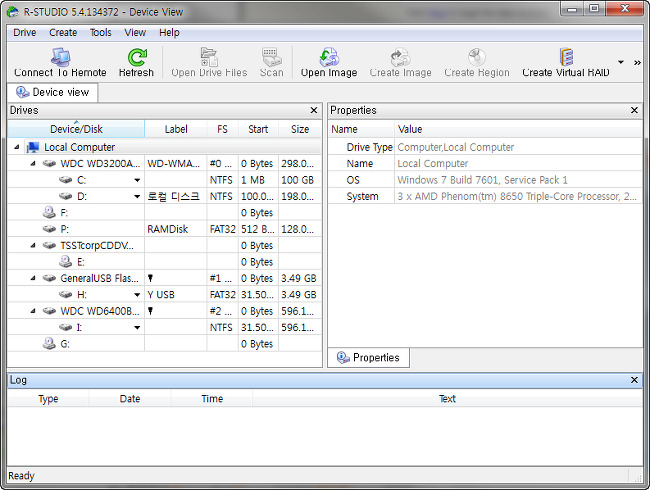This screenshot has width=650, height=490.
Task: Open the View menu
Action: tap(135, 32)
